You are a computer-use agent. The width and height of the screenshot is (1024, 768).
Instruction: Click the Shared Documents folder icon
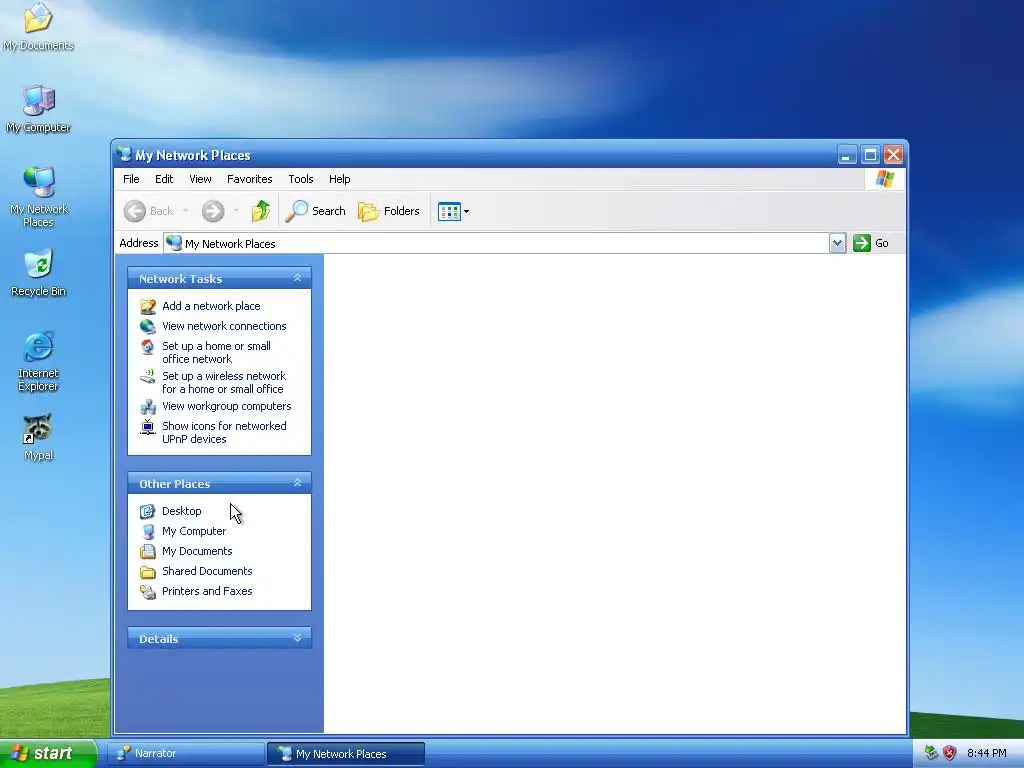tap(148, 572)
